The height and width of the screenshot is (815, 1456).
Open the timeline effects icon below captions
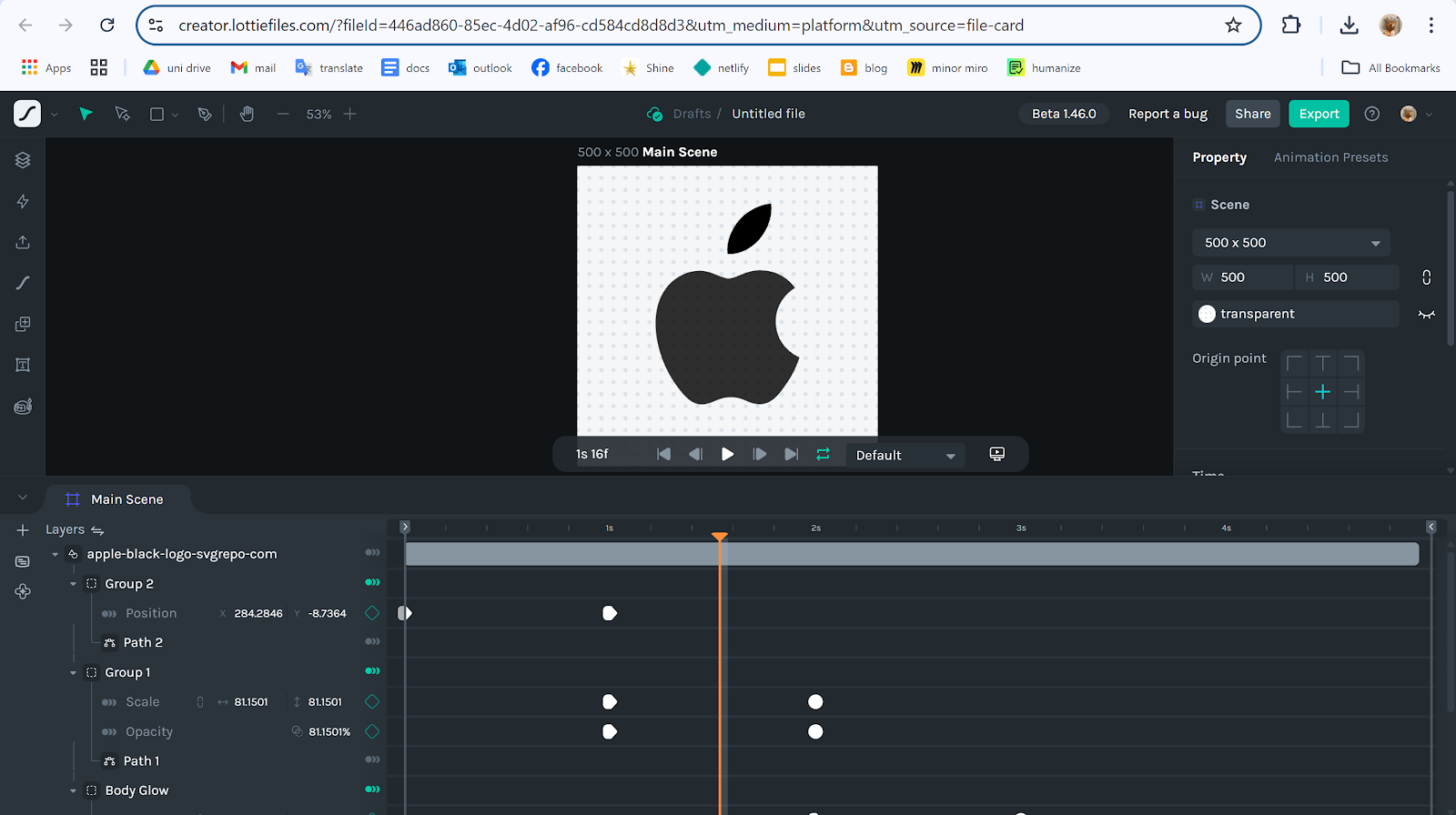[x=23, y=591]
